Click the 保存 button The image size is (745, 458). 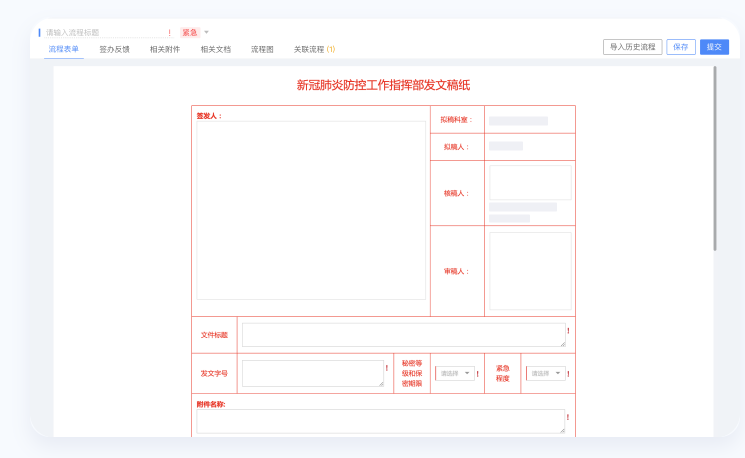[681, 47]
